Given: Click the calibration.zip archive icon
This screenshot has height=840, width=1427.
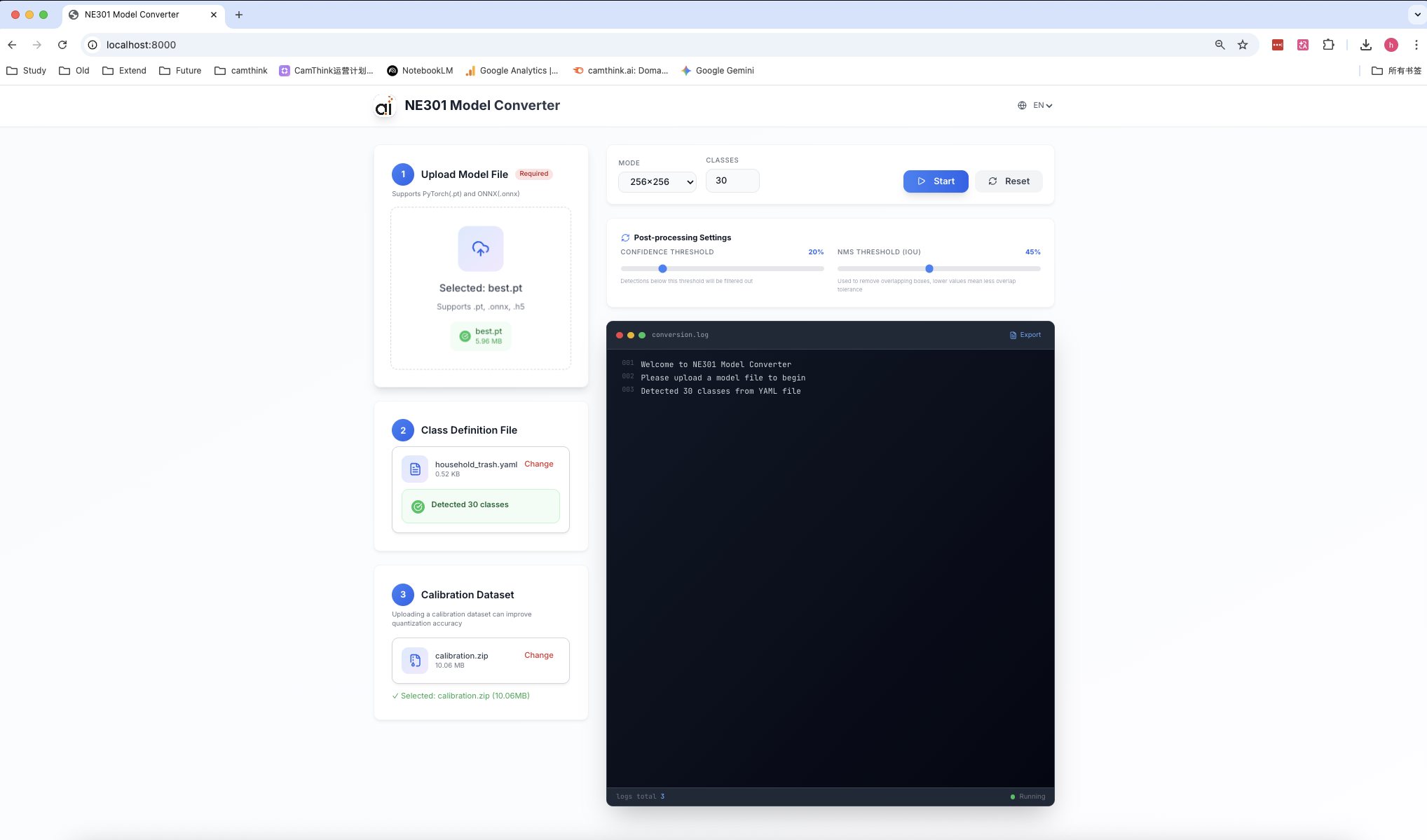Looking at the screenshot, I should (415, 660).
